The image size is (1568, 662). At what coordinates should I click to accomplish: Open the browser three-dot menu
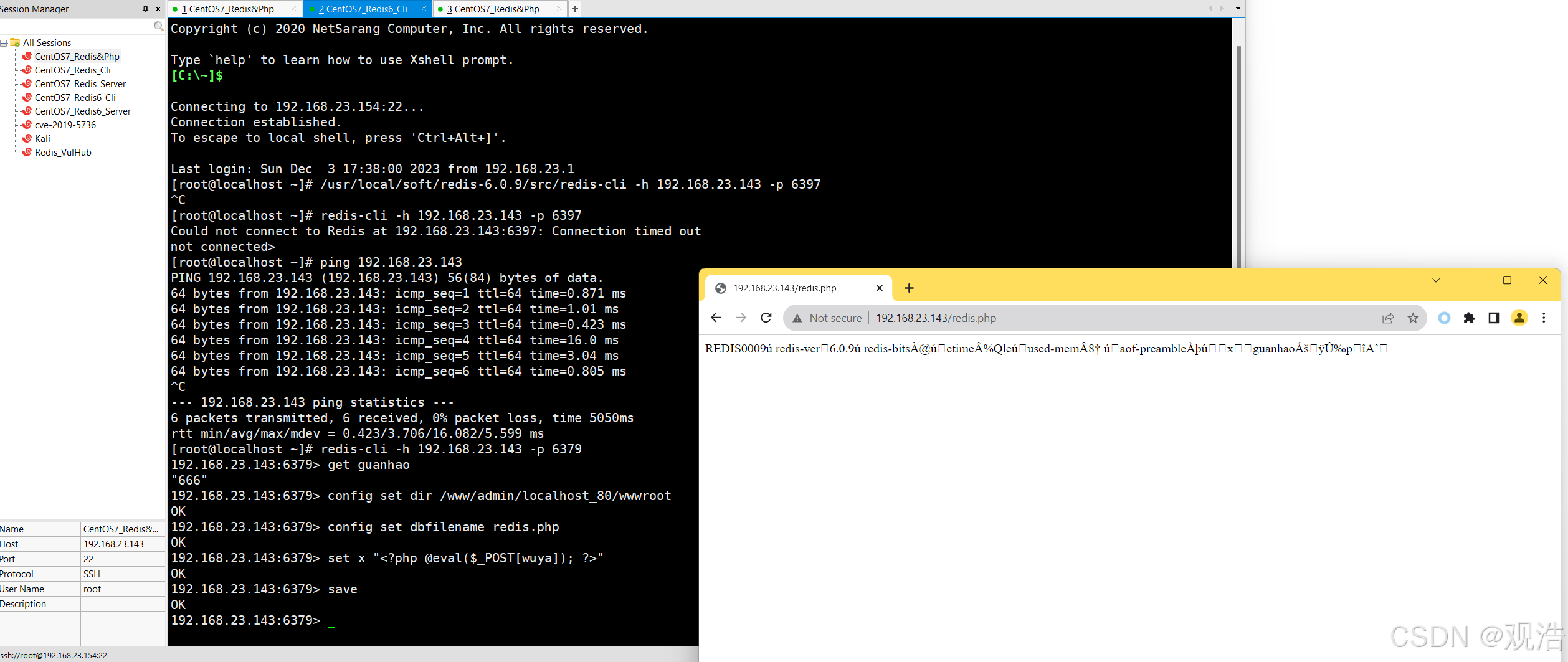[1544, 318]
